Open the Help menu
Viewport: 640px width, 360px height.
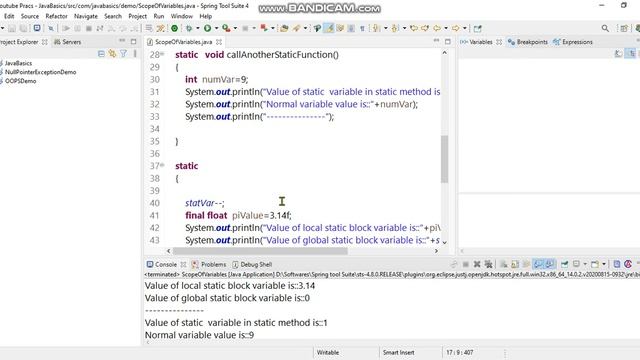tap(206, 16)
